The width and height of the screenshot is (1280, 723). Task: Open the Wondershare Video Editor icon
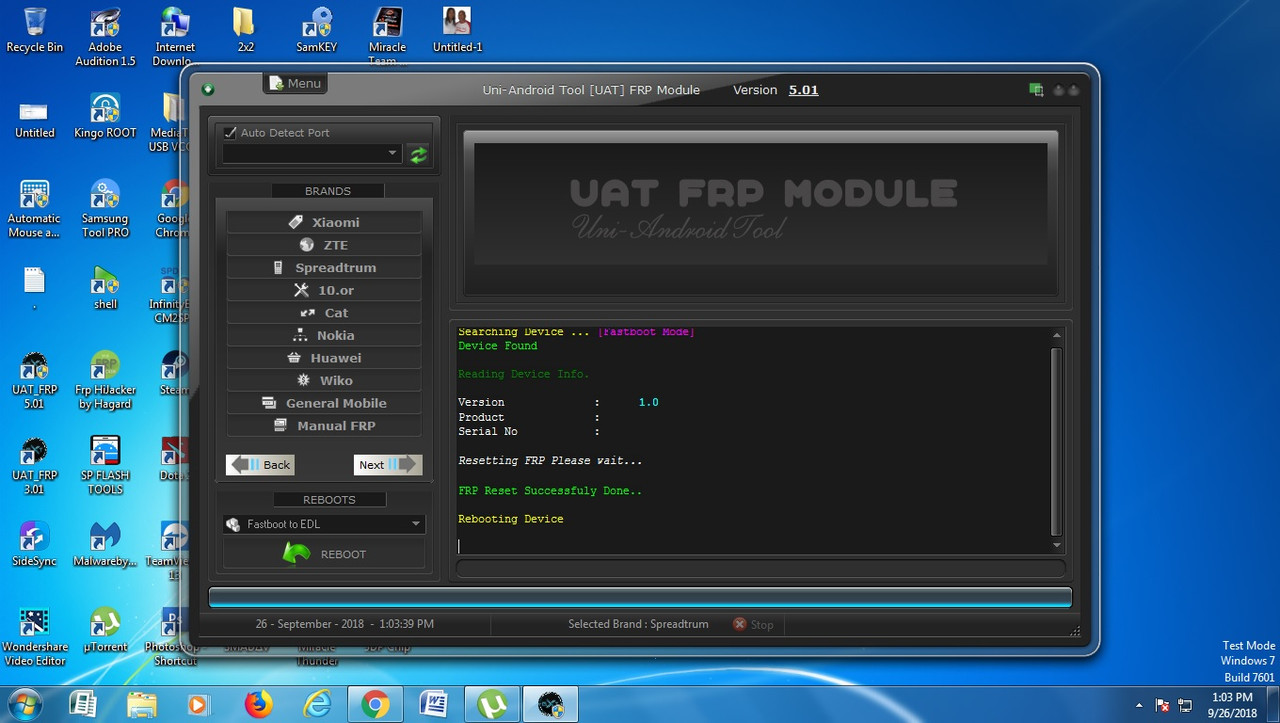tap(34, 638)
